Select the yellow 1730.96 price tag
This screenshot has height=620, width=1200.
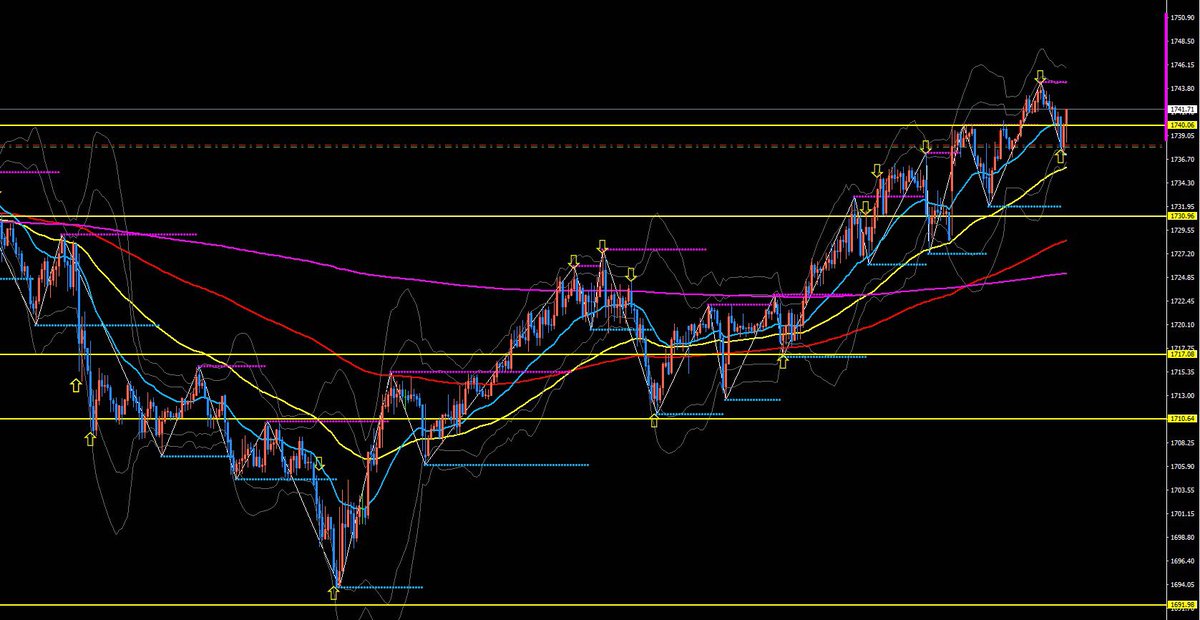[1180, 216]
